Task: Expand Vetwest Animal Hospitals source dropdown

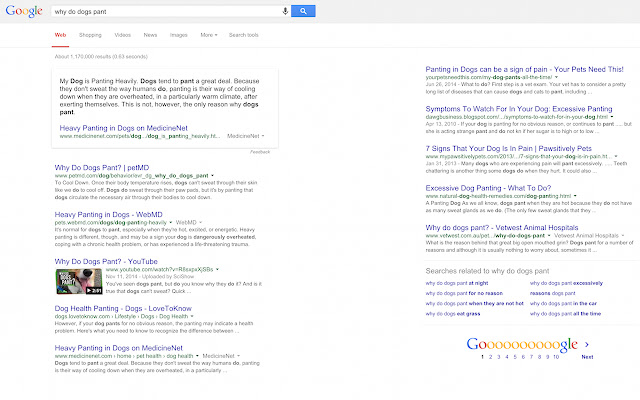Action: click(x=623, y=236)
